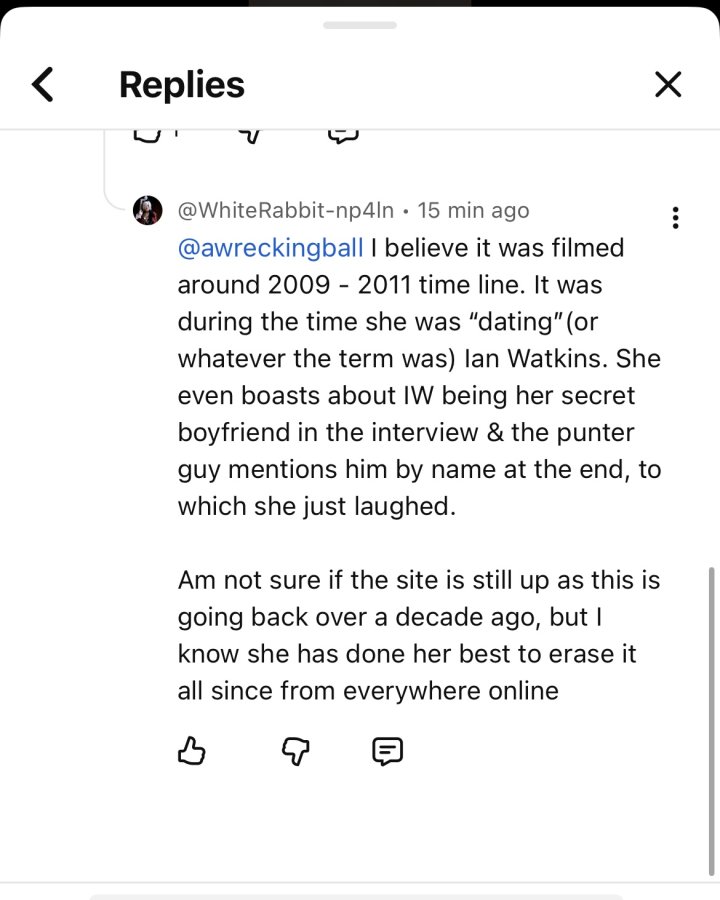Tap the paragraph mentioning Ian Watkins
The width and height of the screenshot is (720, 900).
(x=419, y=377)
